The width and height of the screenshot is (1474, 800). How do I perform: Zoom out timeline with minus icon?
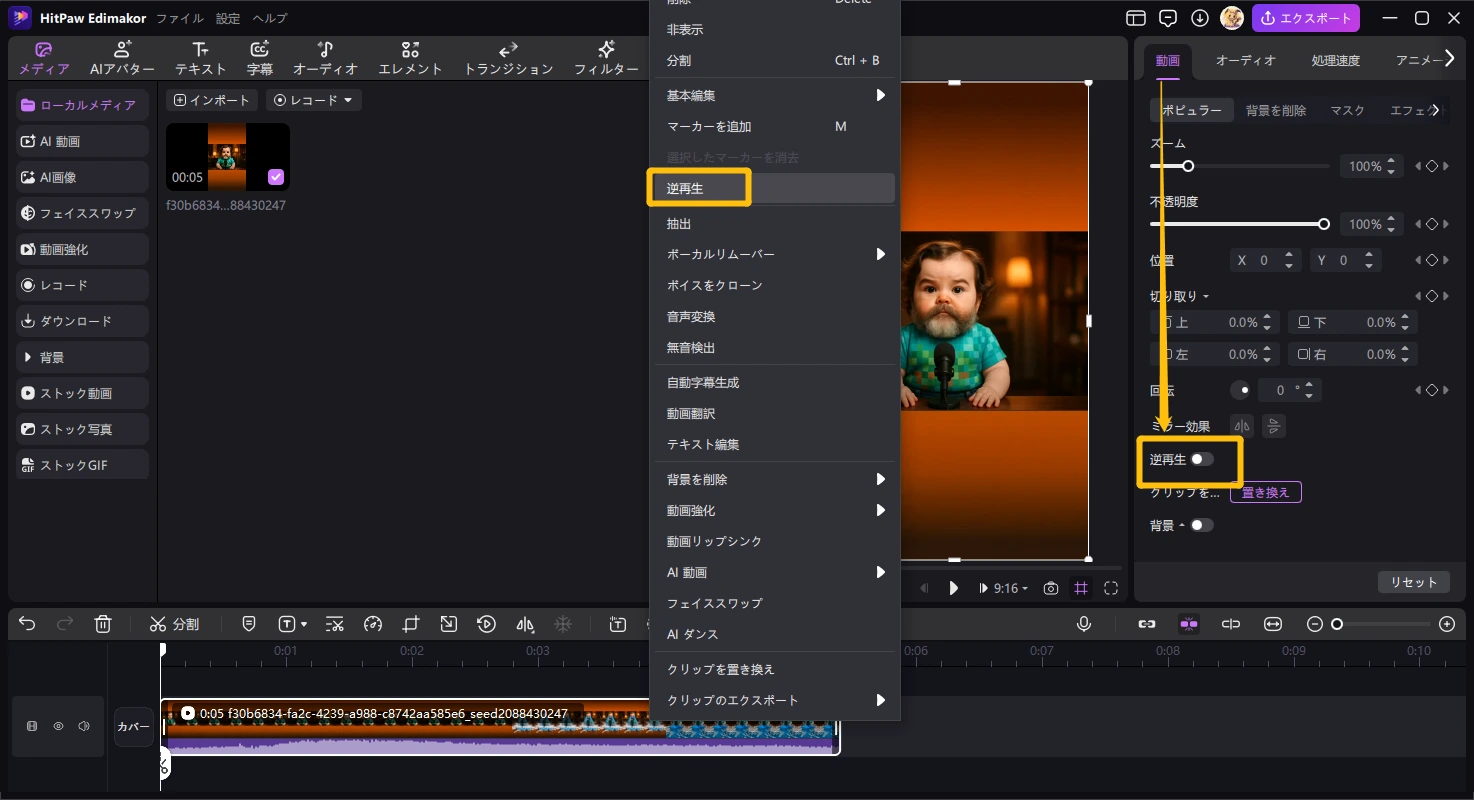coord(1315,624)
